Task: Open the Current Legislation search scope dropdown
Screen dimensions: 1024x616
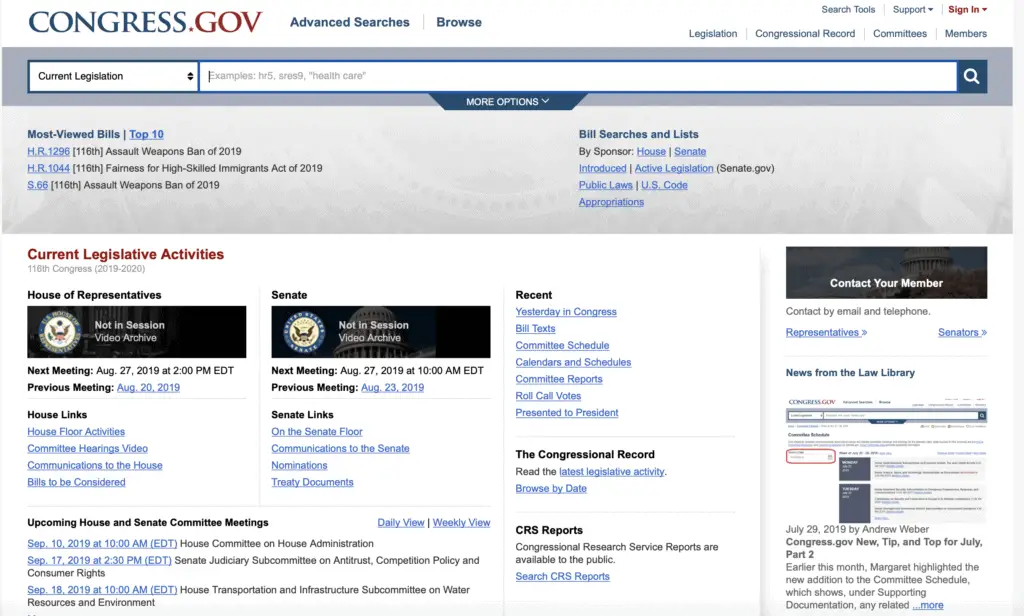Action: coord(113,76)
